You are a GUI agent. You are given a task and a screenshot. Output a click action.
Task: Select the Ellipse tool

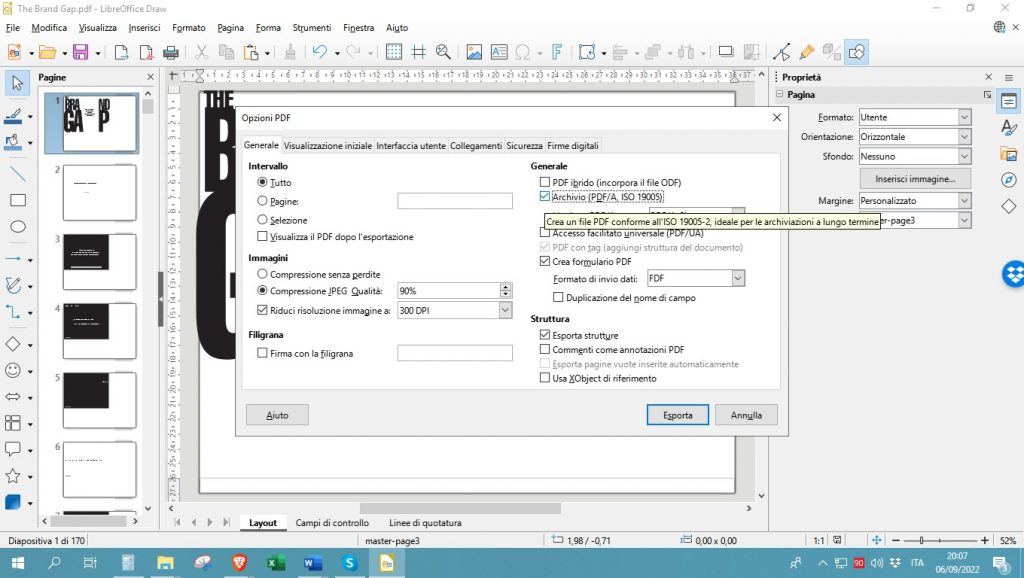click(x=17, y=227)
